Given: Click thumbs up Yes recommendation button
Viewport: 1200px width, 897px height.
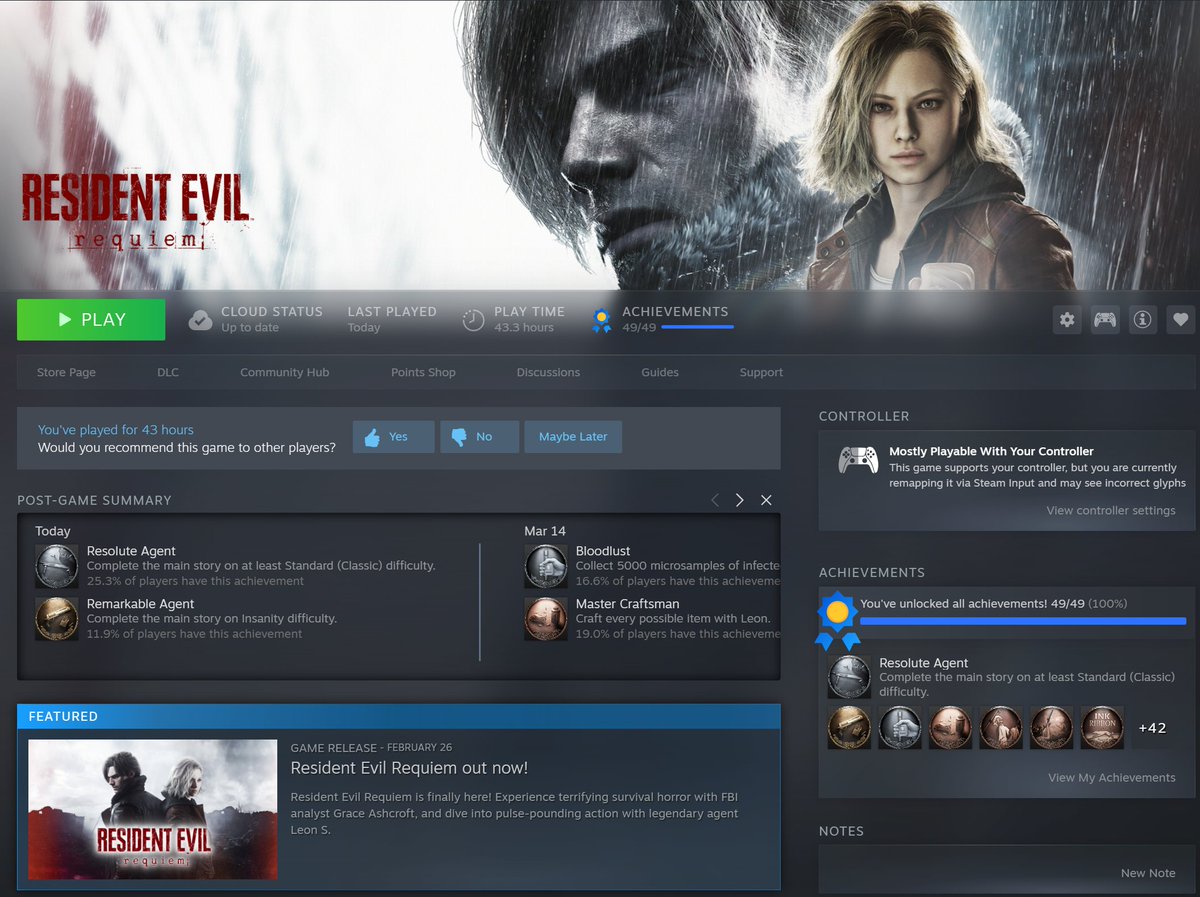Looking at the screenshot, I should (393, 437).
